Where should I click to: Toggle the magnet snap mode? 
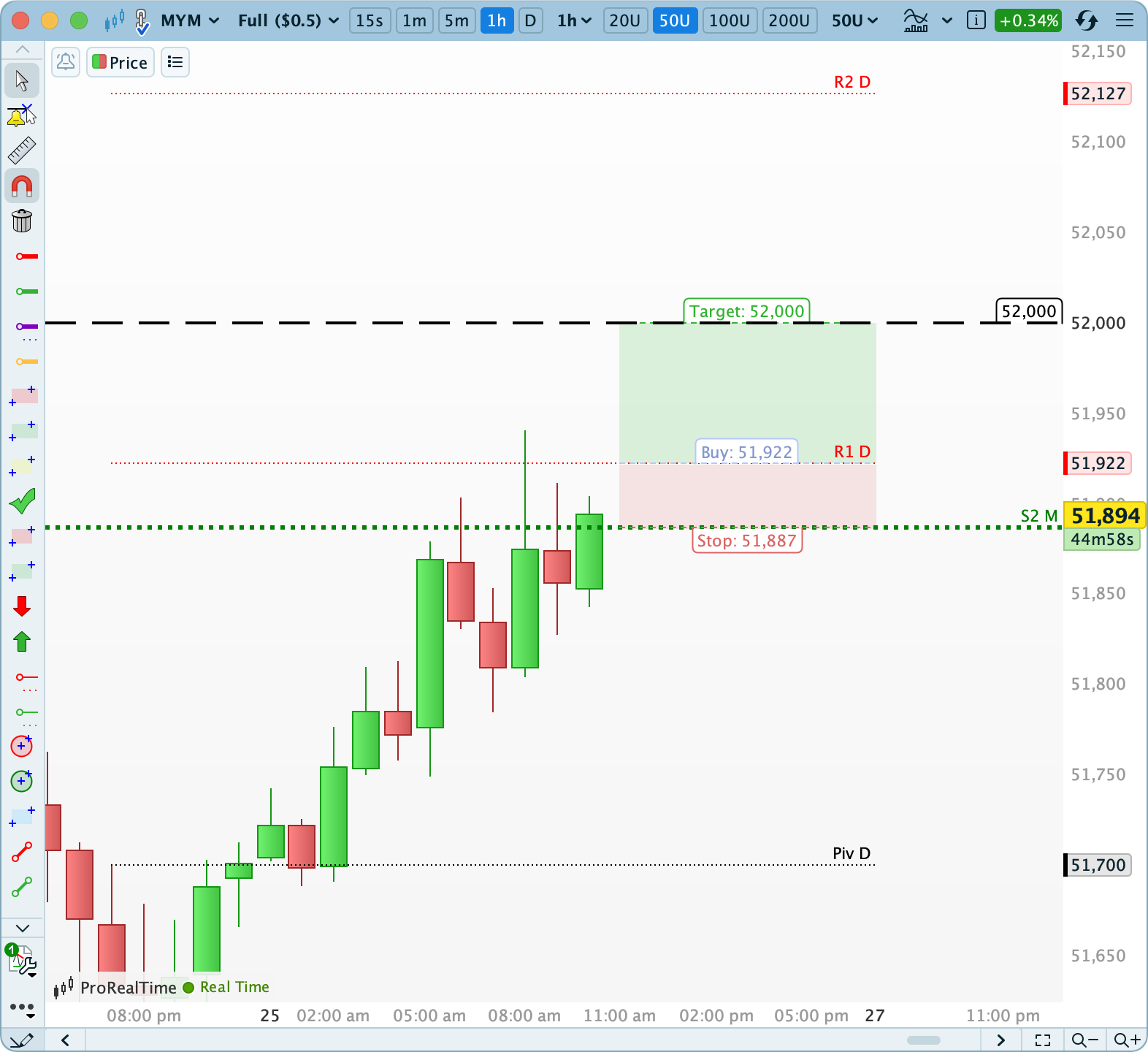[22, 186]
